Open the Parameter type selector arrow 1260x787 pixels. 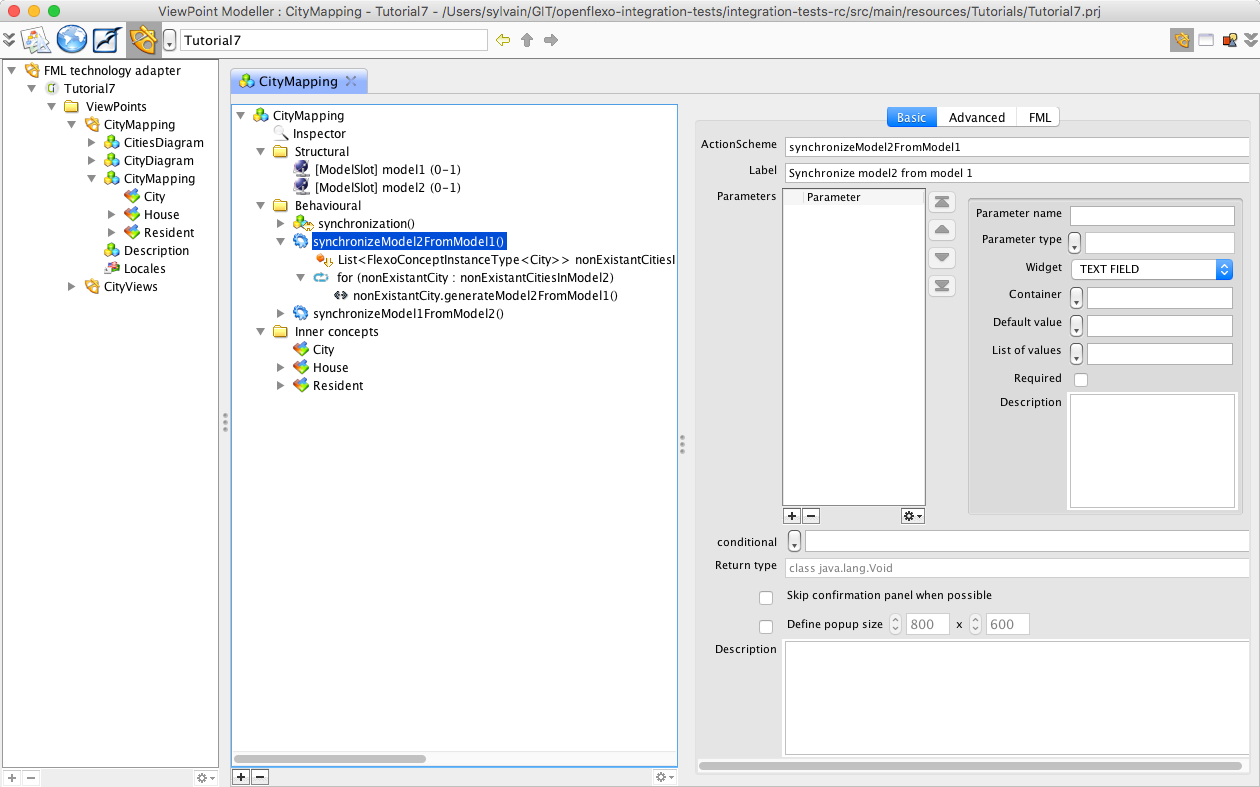[1075, 243]
